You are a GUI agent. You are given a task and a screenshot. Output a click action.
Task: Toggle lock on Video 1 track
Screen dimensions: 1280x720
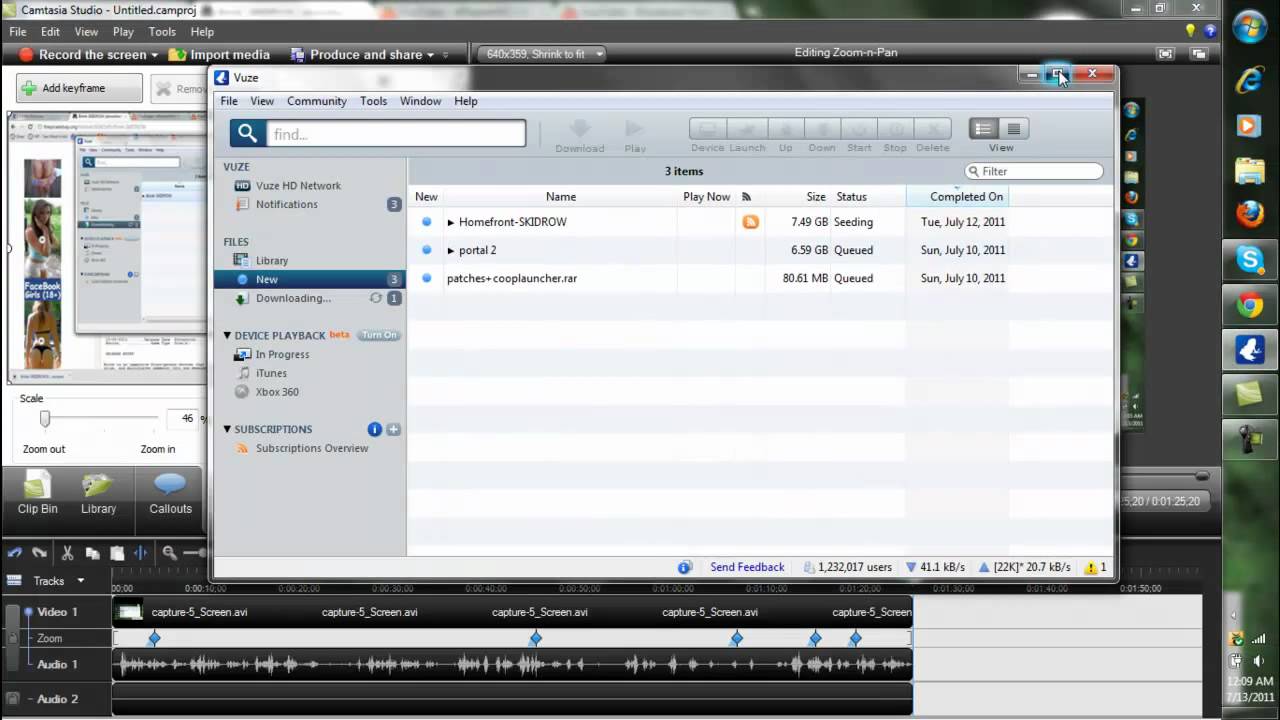13,636
